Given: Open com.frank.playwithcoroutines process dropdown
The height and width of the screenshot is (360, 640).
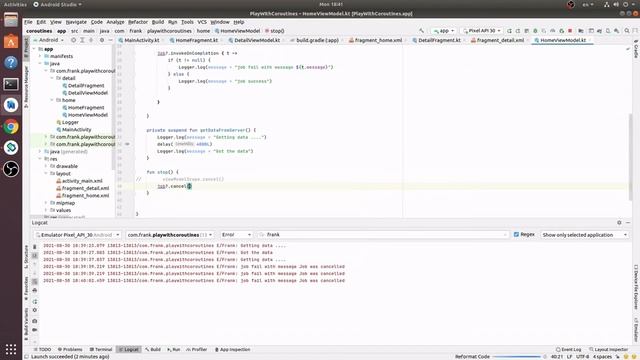Looking at the screenshot, I should tap(170, 235).
